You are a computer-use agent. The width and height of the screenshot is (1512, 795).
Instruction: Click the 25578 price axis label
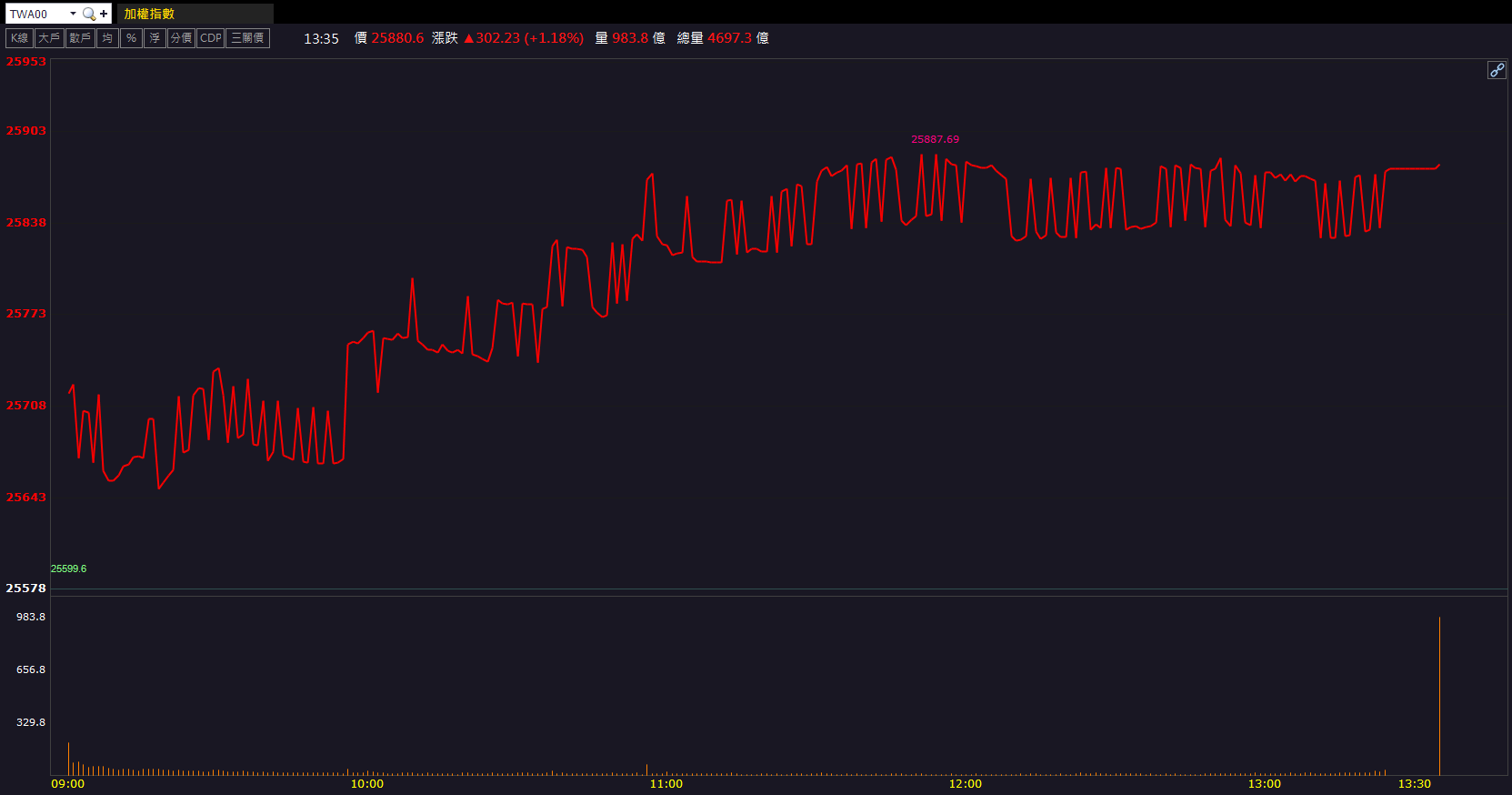(25, 589)
